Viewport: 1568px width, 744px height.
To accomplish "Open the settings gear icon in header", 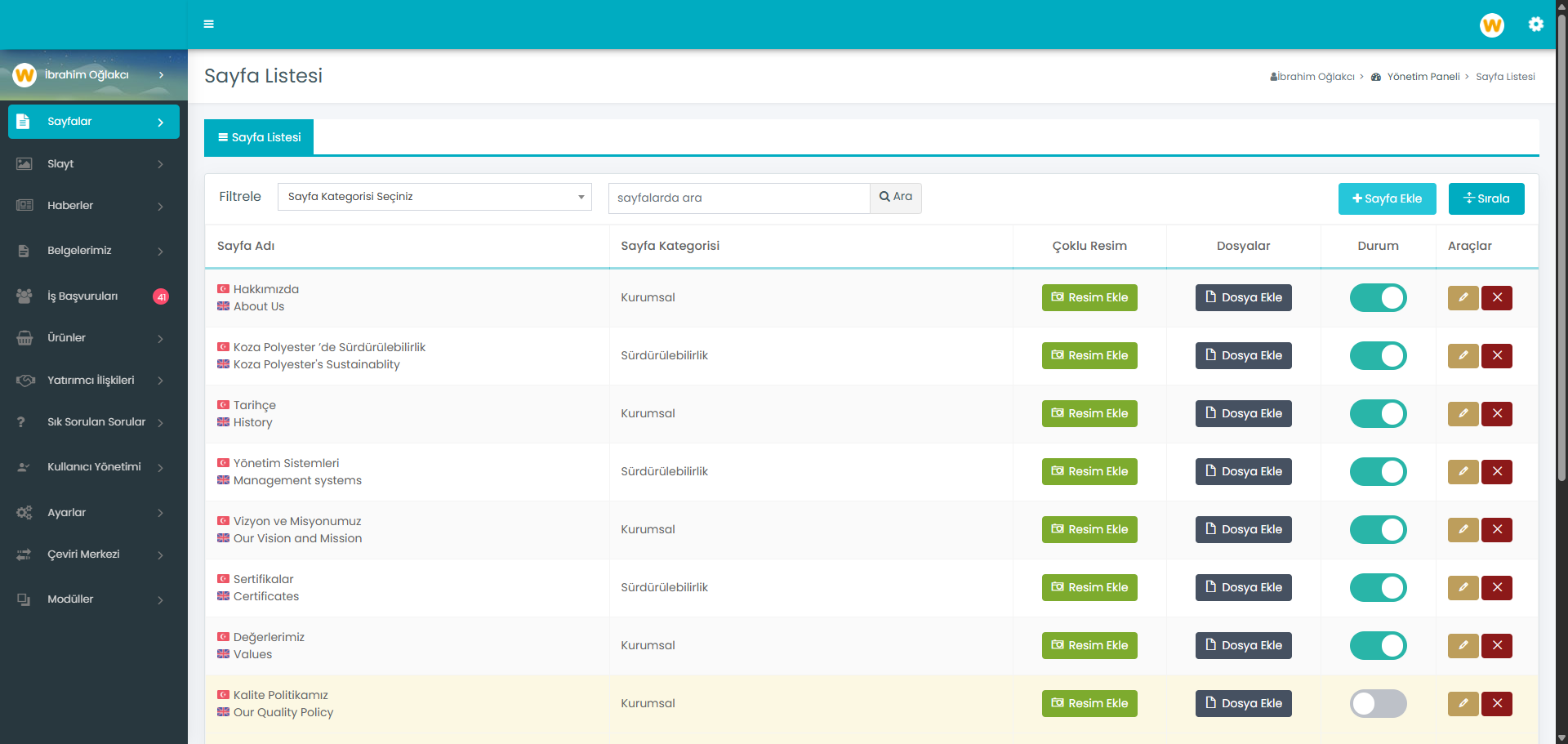I will point(1536,25).
